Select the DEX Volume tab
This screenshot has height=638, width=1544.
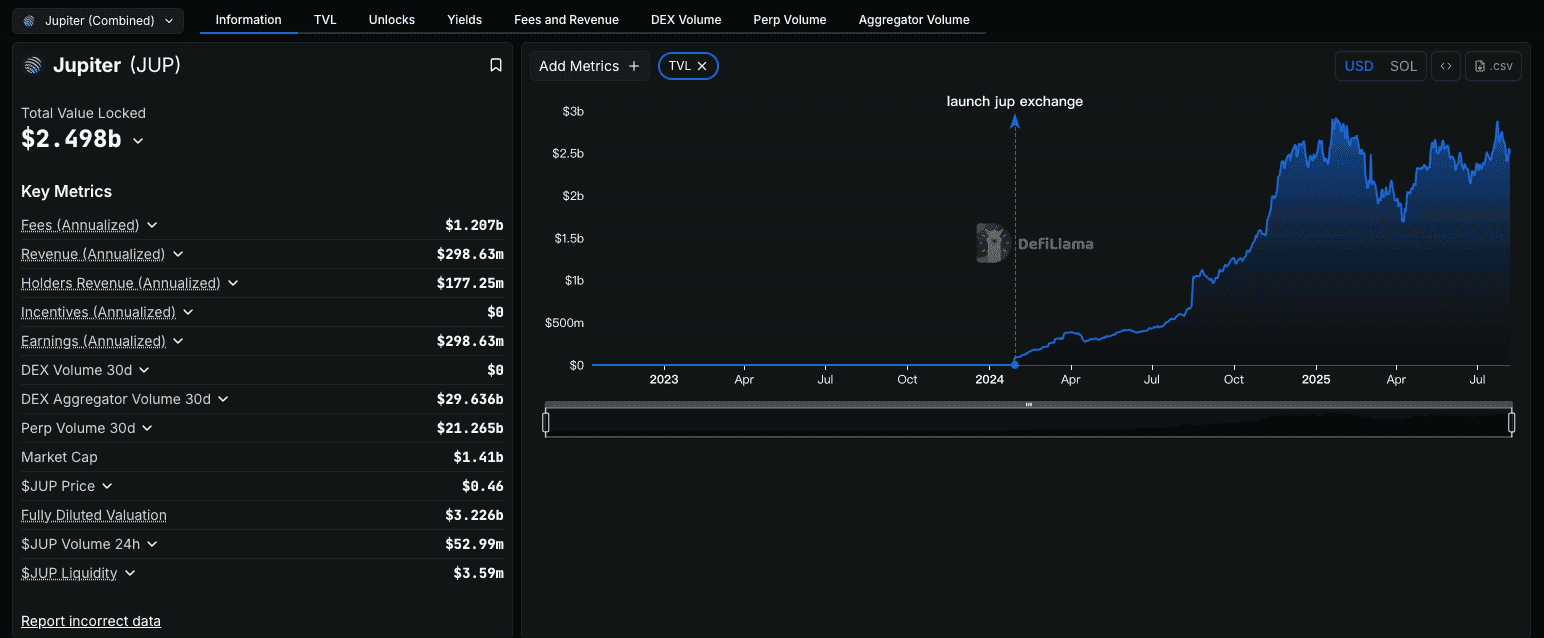[x=686, y=20]
